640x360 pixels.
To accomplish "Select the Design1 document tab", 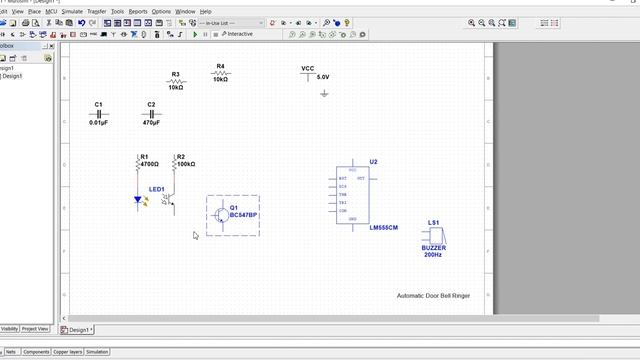I will point(77,330).
